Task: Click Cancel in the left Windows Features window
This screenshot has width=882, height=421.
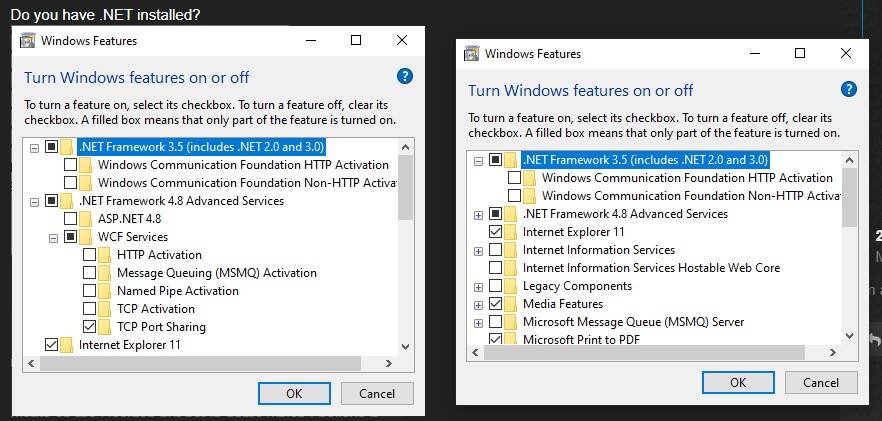Action: pos(377,393)
